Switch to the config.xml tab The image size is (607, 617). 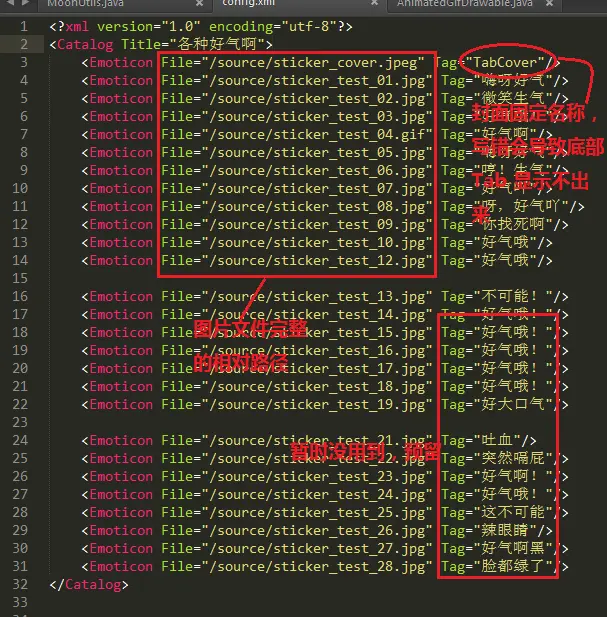click(x=249, y=3)
